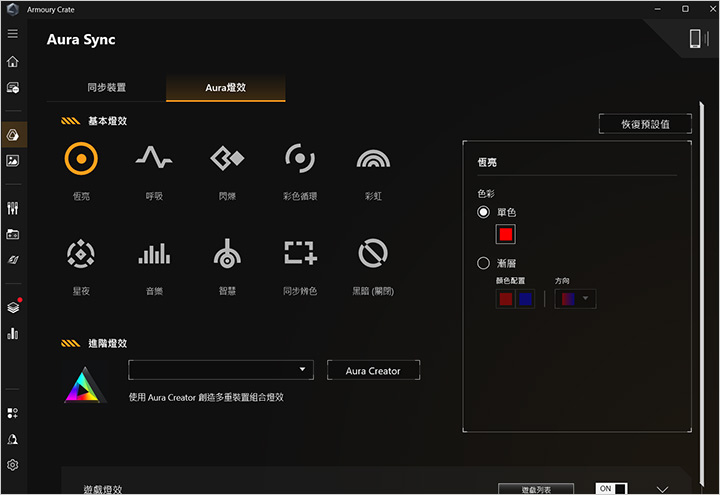Open Game Library icon in sidebar
The width and height of the screenshot is (720, 495).
coord(13,234)
